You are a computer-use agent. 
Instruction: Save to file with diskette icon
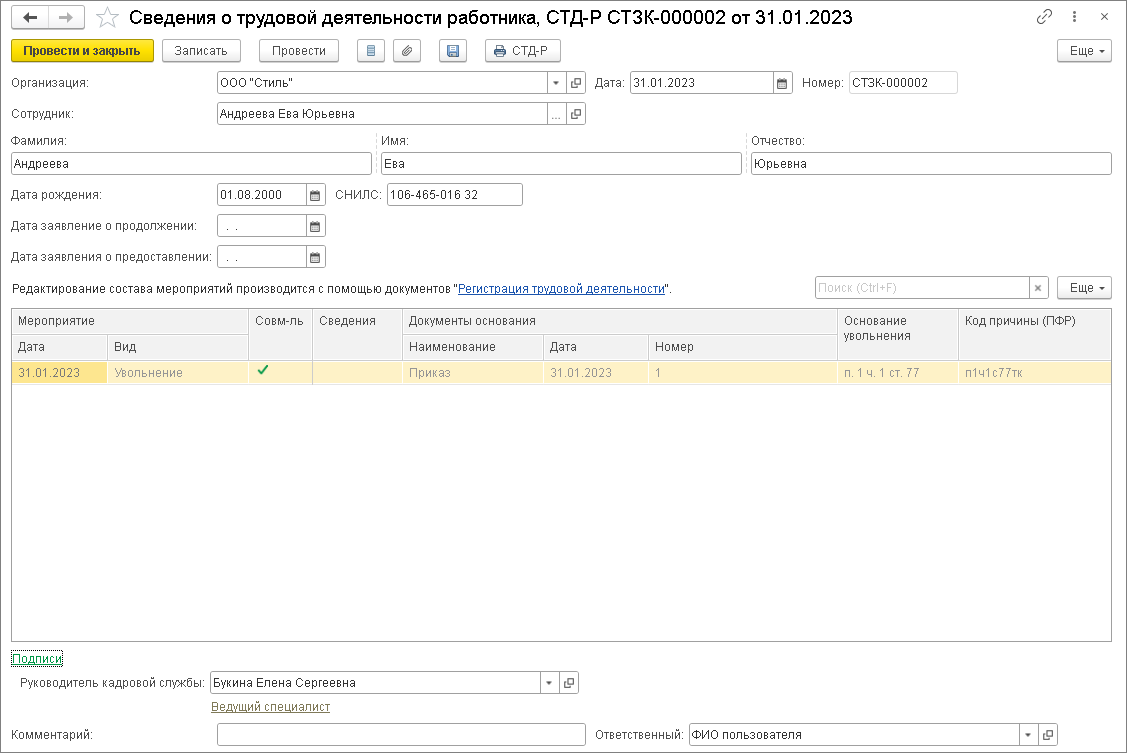click(x=453, y=51)
